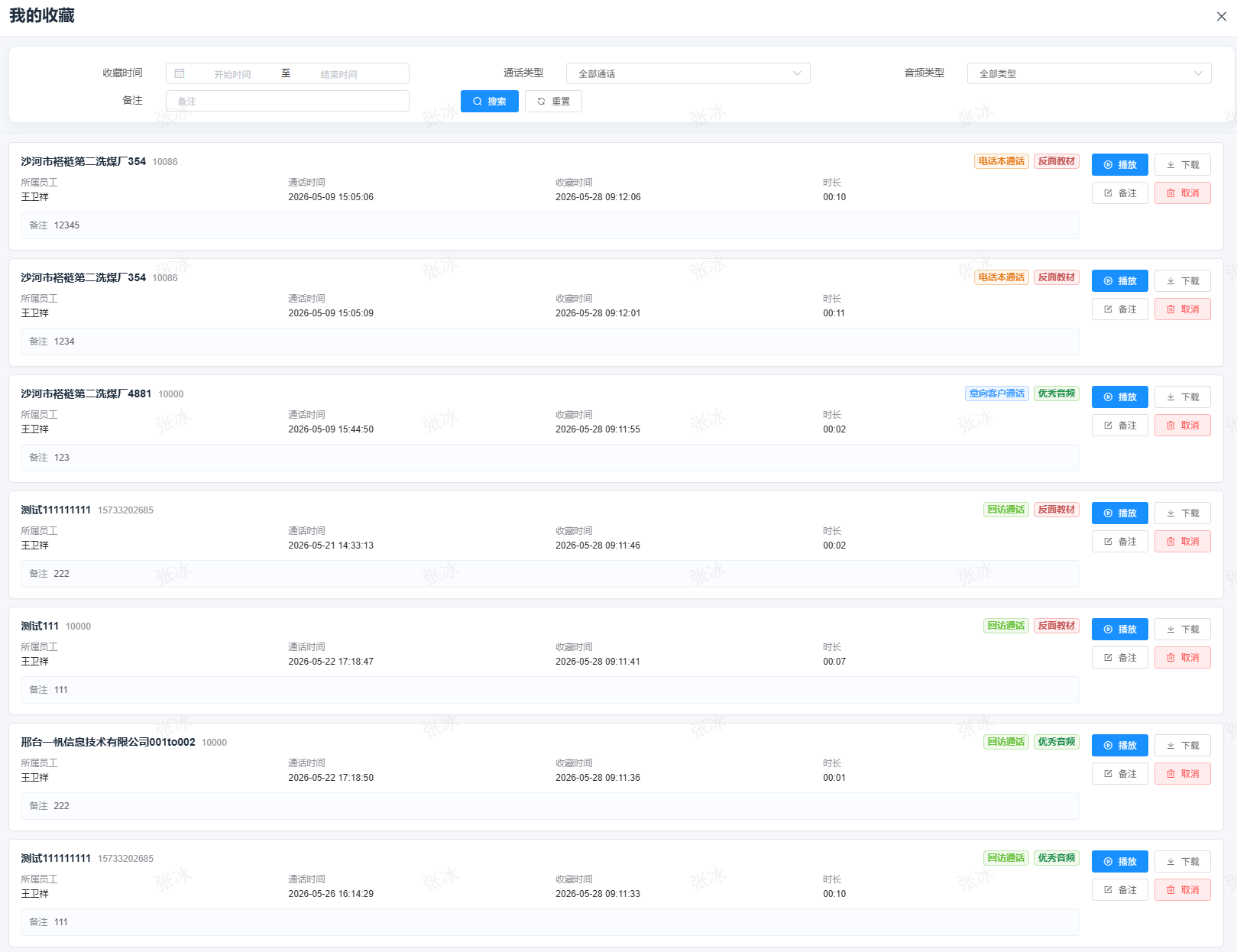1237x952 pixels.
Task: Play the recording with note 12345
Action: 1119,164
